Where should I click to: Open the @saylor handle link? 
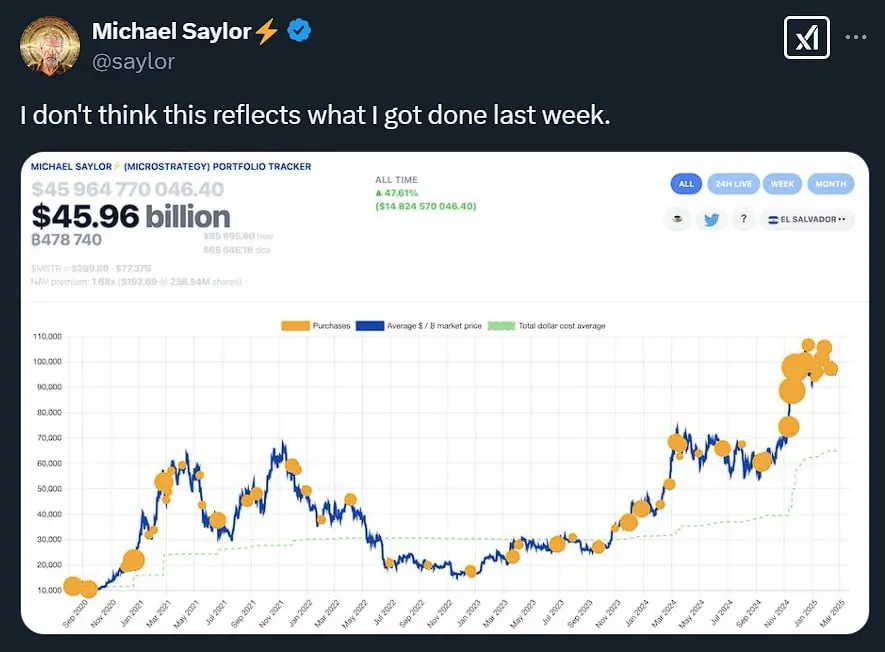tap(133, 62)
